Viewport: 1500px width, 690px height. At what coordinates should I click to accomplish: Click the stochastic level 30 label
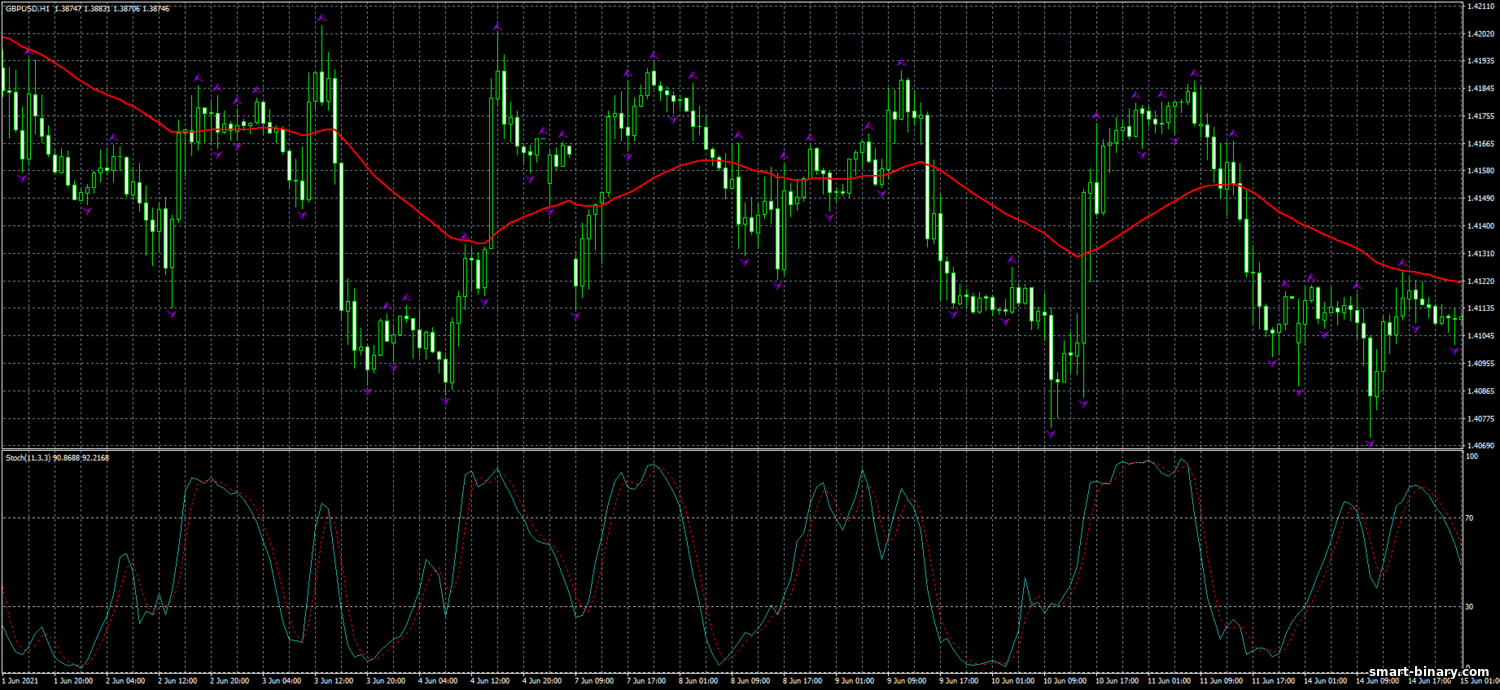point(1470,607)
